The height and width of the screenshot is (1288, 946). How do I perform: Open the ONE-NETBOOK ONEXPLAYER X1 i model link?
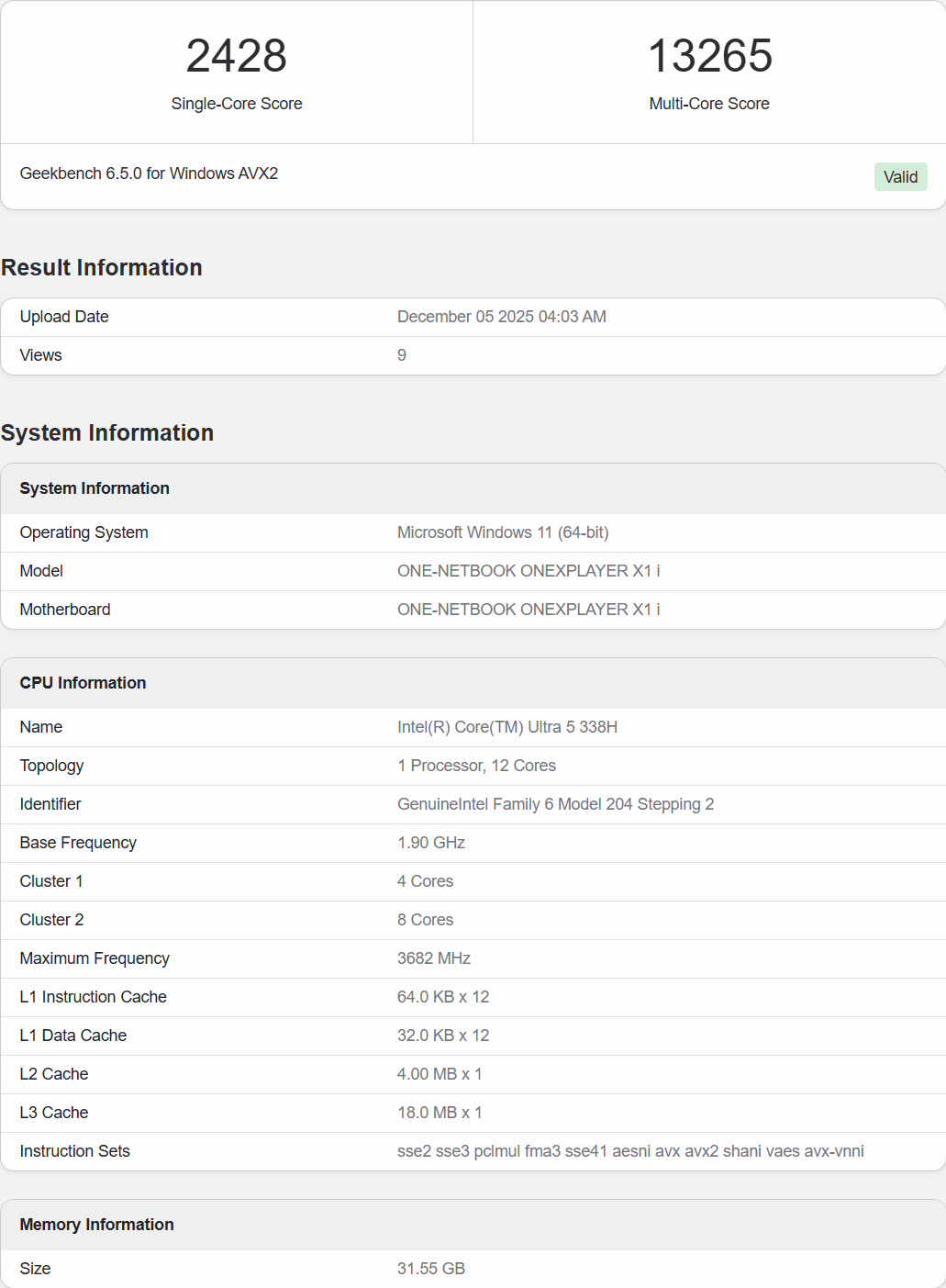tap(529, 570)
